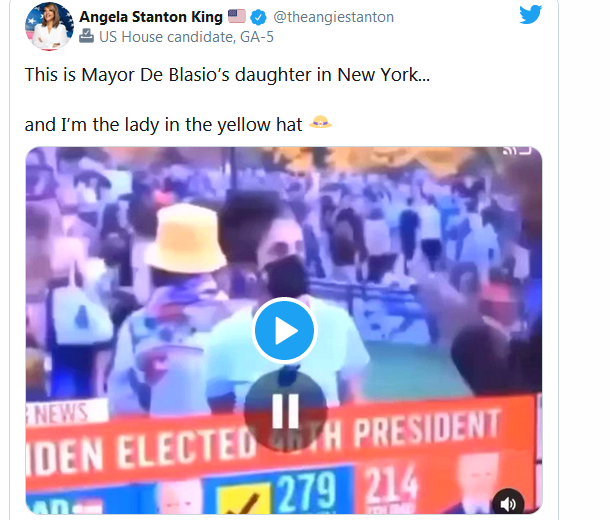
Task: Click the 214 electoral count in video
Action: pos(391,484)
